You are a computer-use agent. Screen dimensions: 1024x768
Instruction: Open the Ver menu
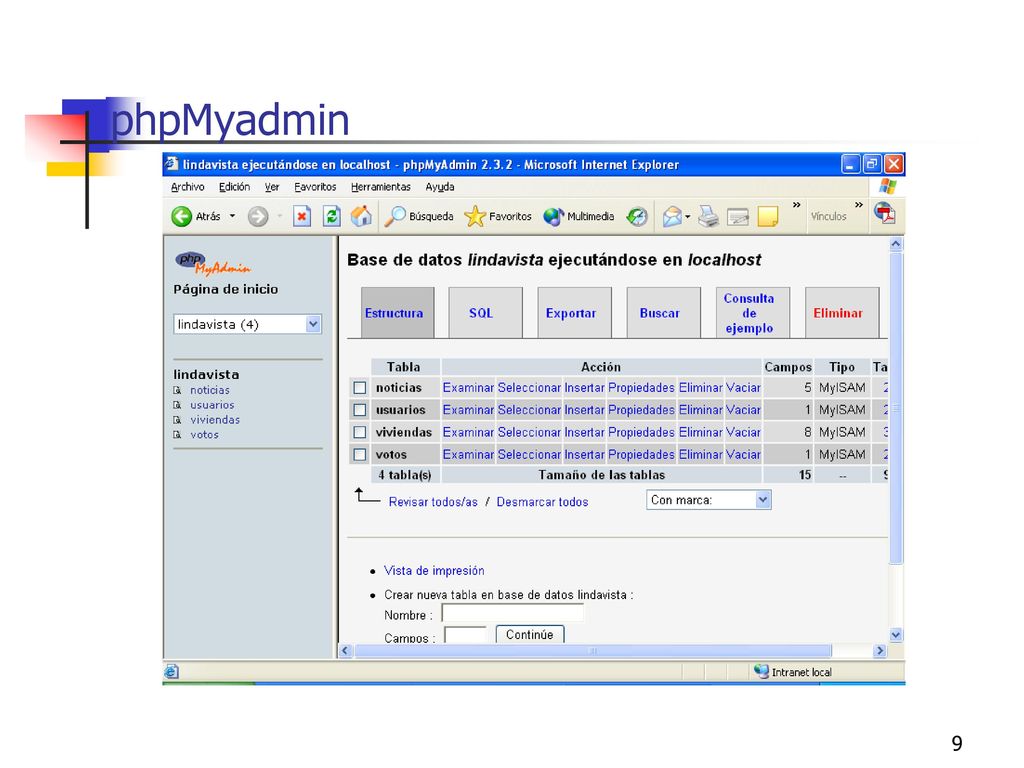click(x=272, y=187)
